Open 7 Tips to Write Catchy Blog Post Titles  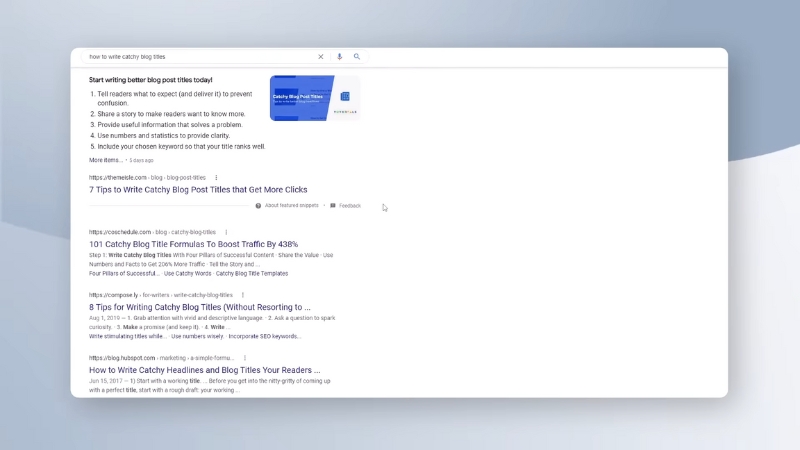[198, 190]
